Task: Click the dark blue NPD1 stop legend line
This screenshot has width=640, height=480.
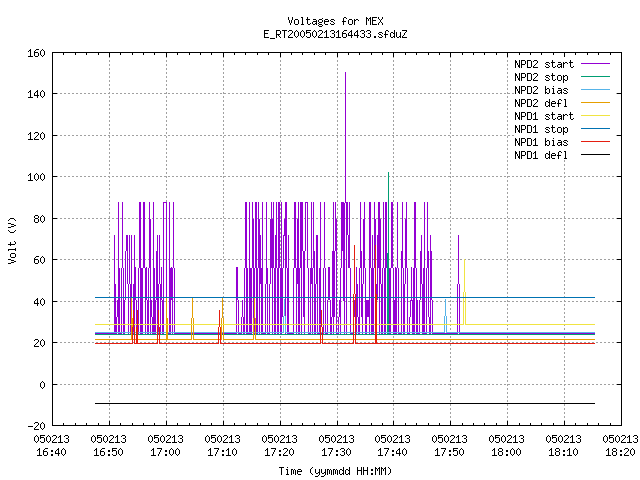Action: click(x=596, y=129)
